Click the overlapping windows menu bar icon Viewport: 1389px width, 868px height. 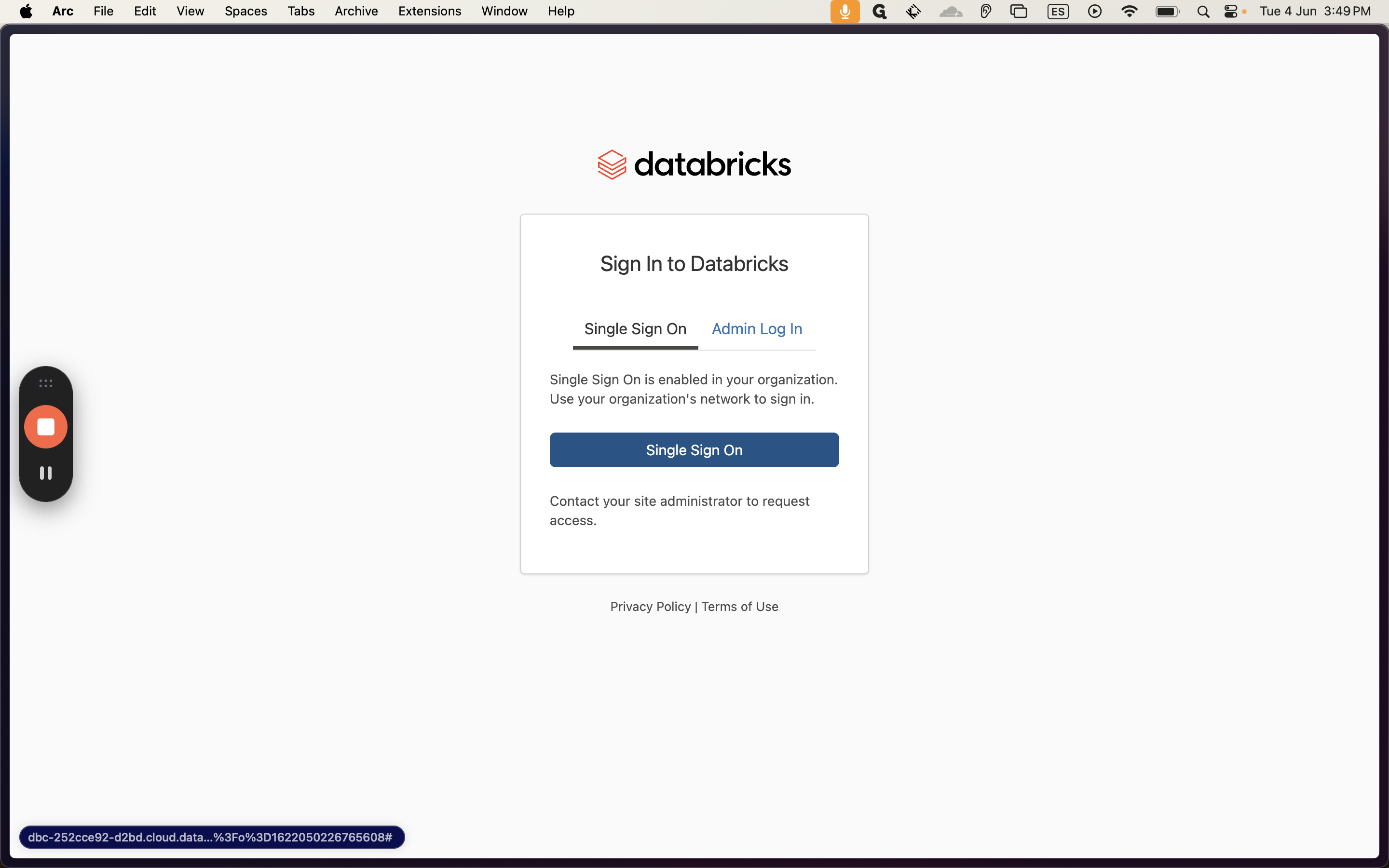tap(1019, 11)
